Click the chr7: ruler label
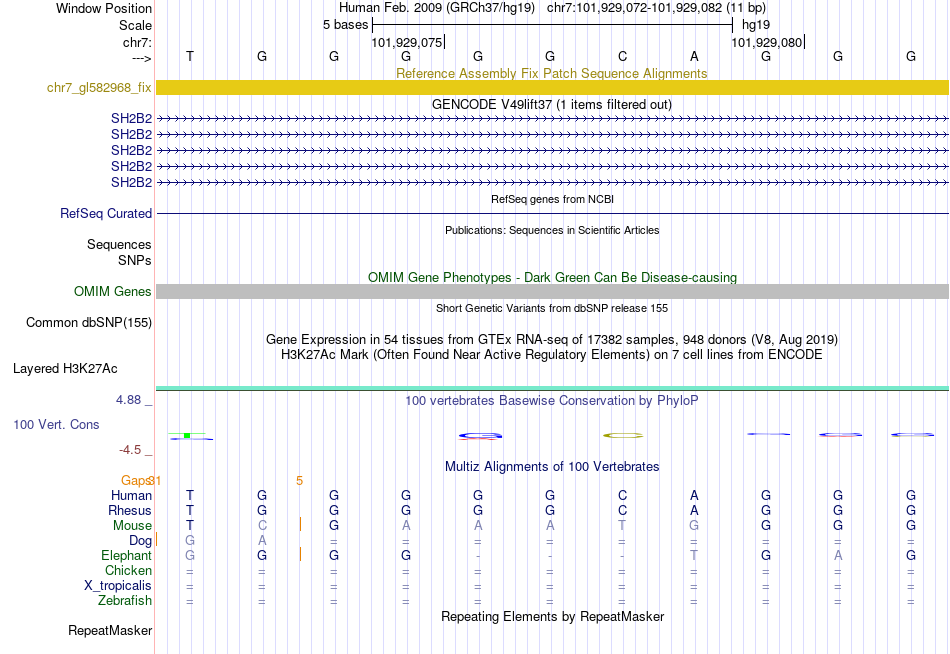Screen dimensions: 950x654 point(137,42)
